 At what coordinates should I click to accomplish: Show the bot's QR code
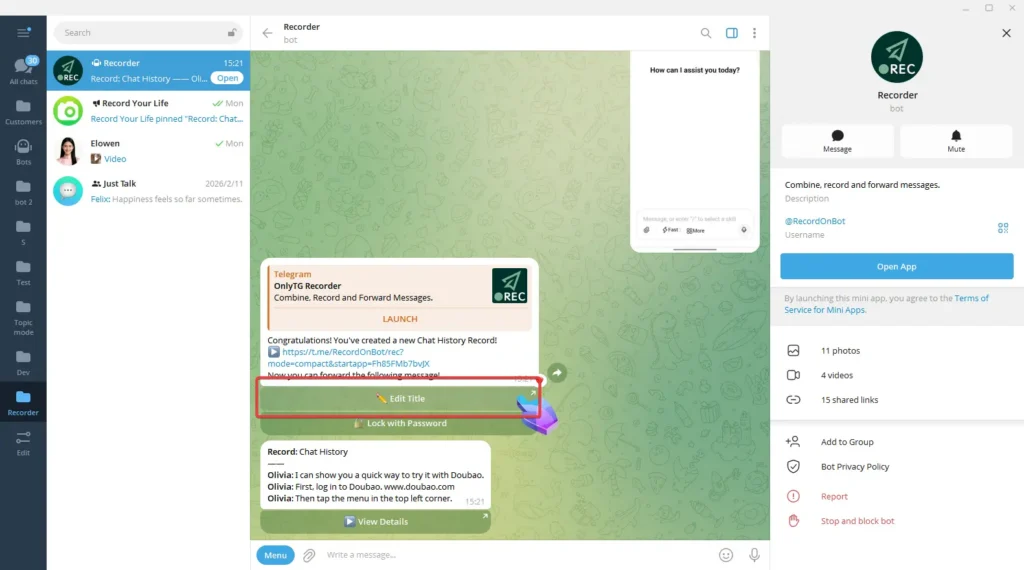(x=1002, y=228)
